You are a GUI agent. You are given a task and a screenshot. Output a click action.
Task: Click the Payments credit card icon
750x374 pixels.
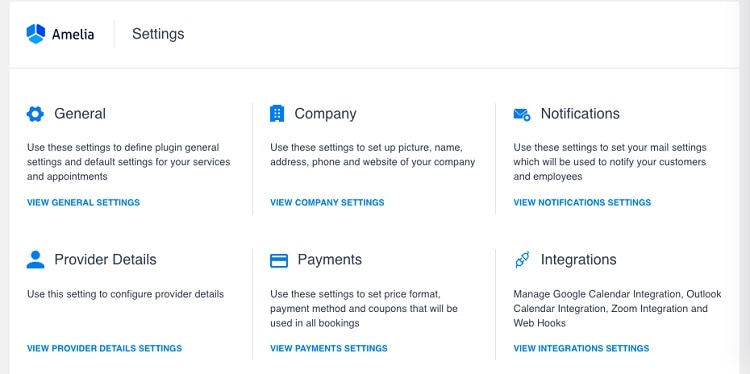(x=279, y=260)
